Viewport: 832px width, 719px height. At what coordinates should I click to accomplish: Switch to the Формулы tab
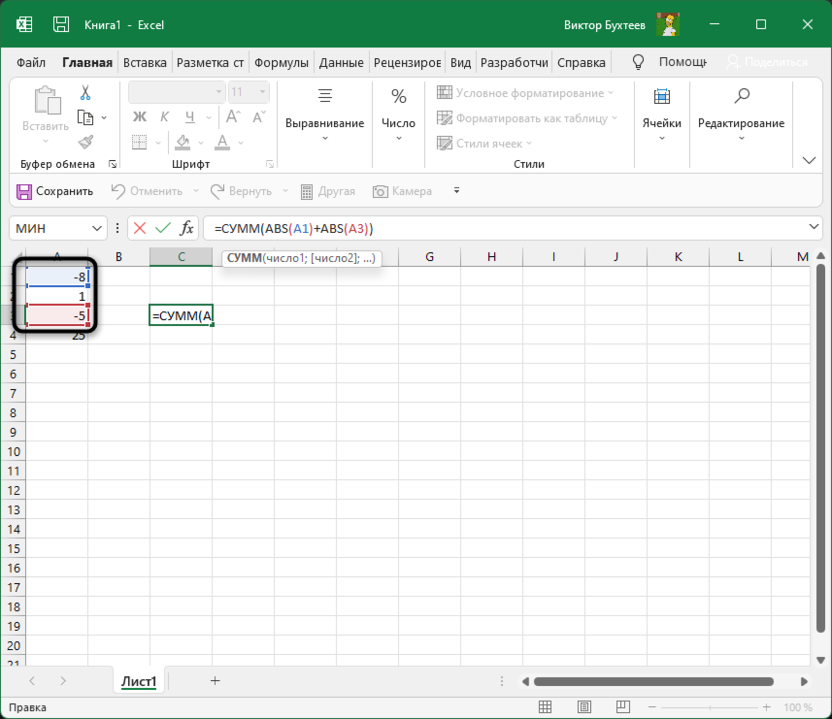[x=281, y=62]
